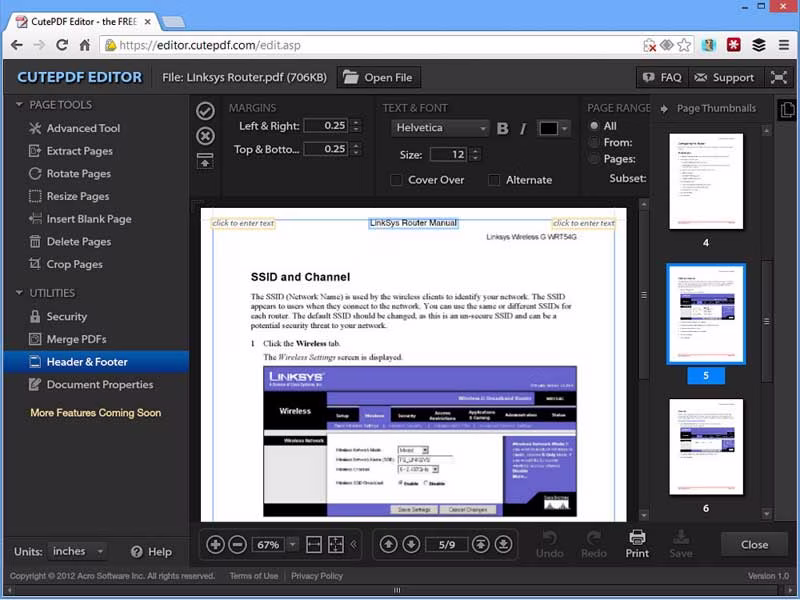800x600 pixels.
Task: Collapse the PAGE TOOLS section
Action: click(19, 105)
